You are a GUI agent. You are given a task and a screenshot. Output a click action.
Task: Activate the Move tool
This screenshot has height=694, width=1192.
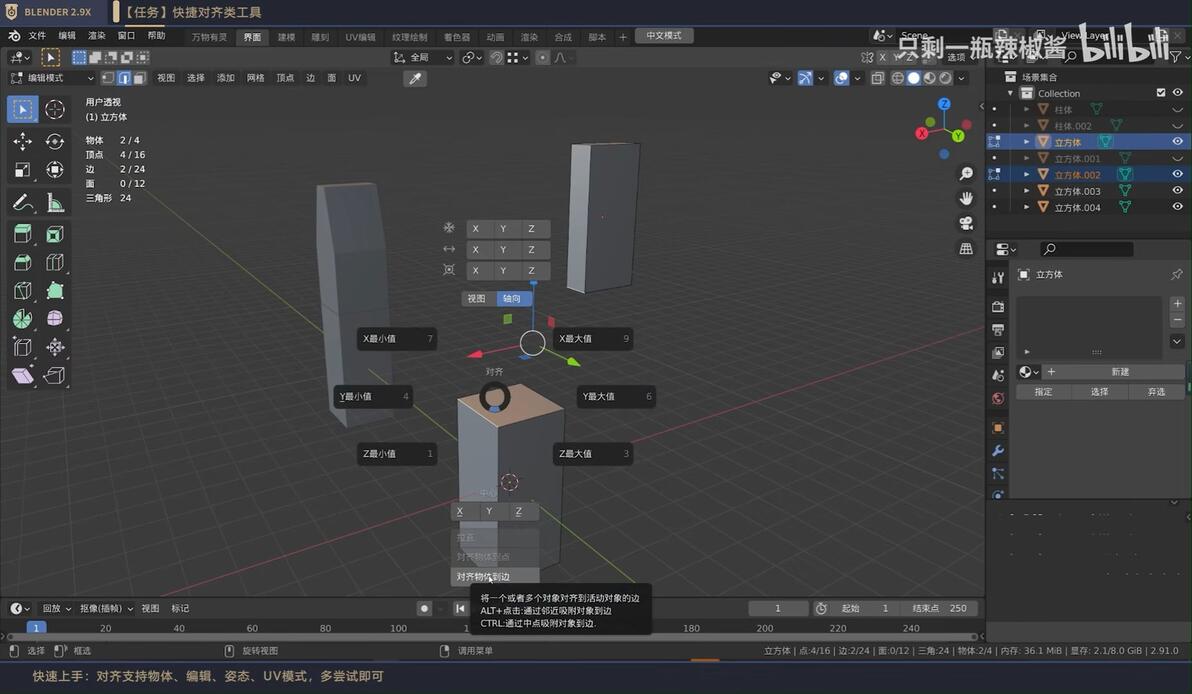23,141
